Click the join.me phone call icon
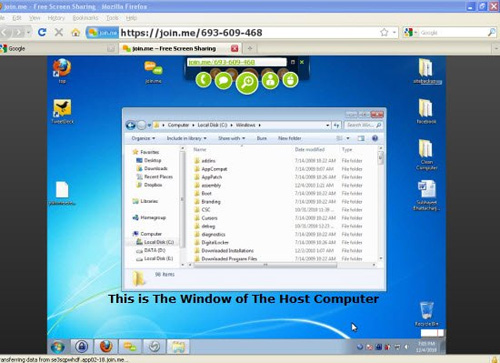The image size is (500, 363). [203, 80]
